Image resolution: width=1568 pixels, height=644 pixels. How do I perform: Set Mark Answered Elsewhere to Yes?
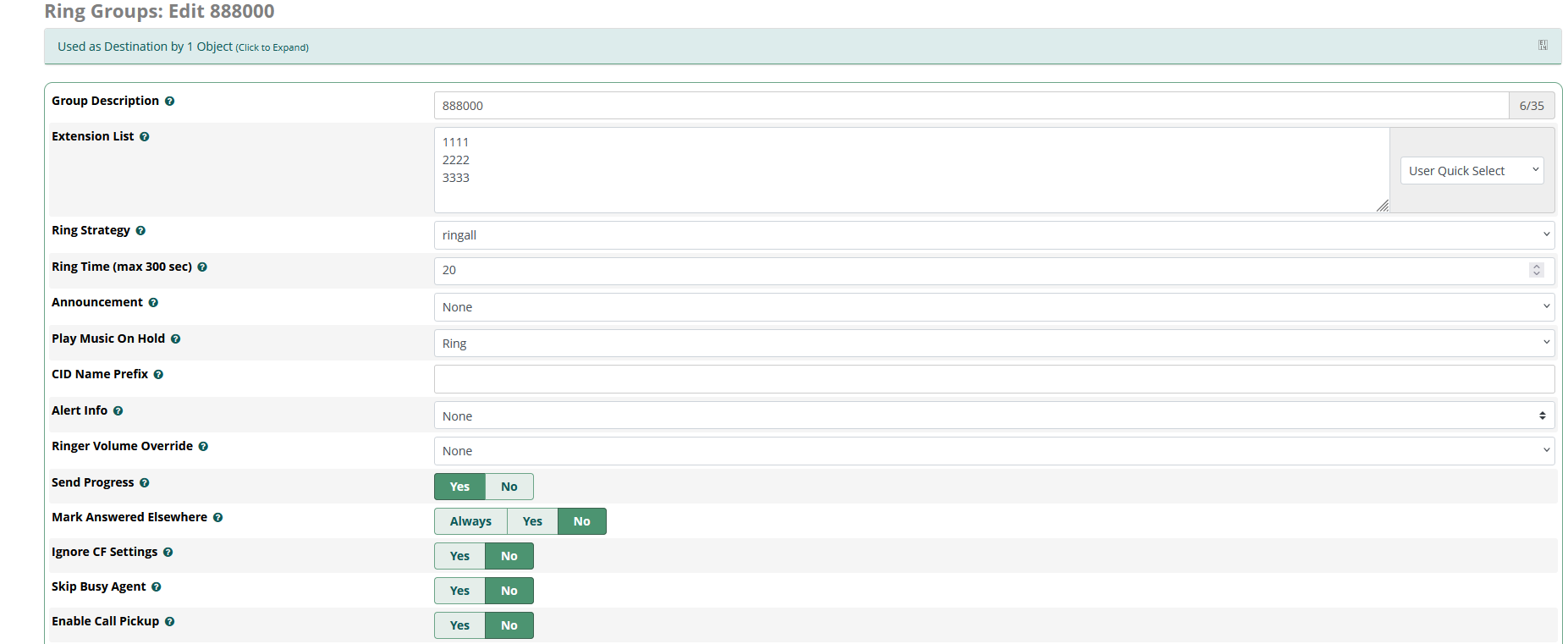point(532,521)
